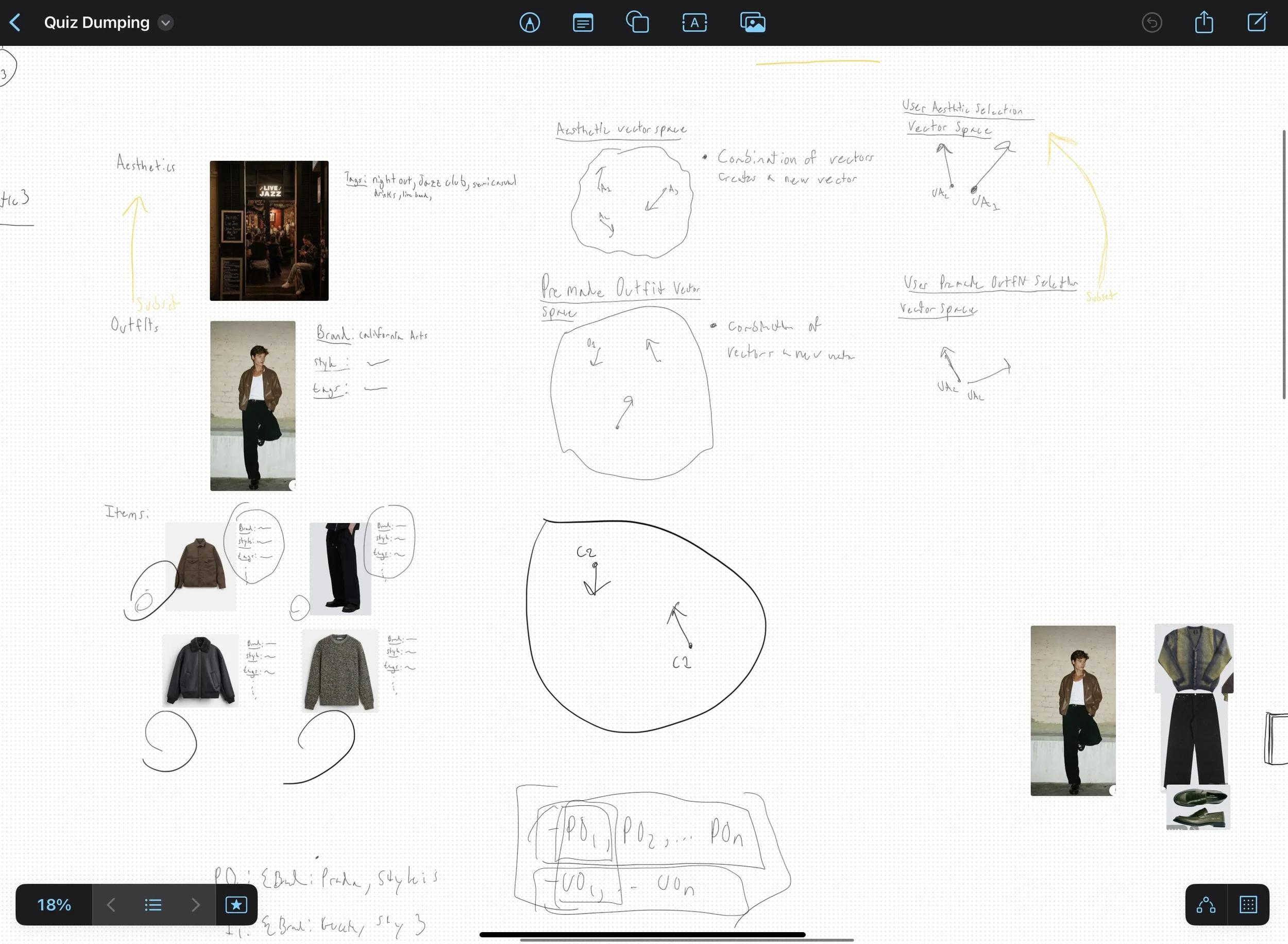1288x944 pixels.
Task: Toggle the dotted grid display
Action: click(1248, 904)
